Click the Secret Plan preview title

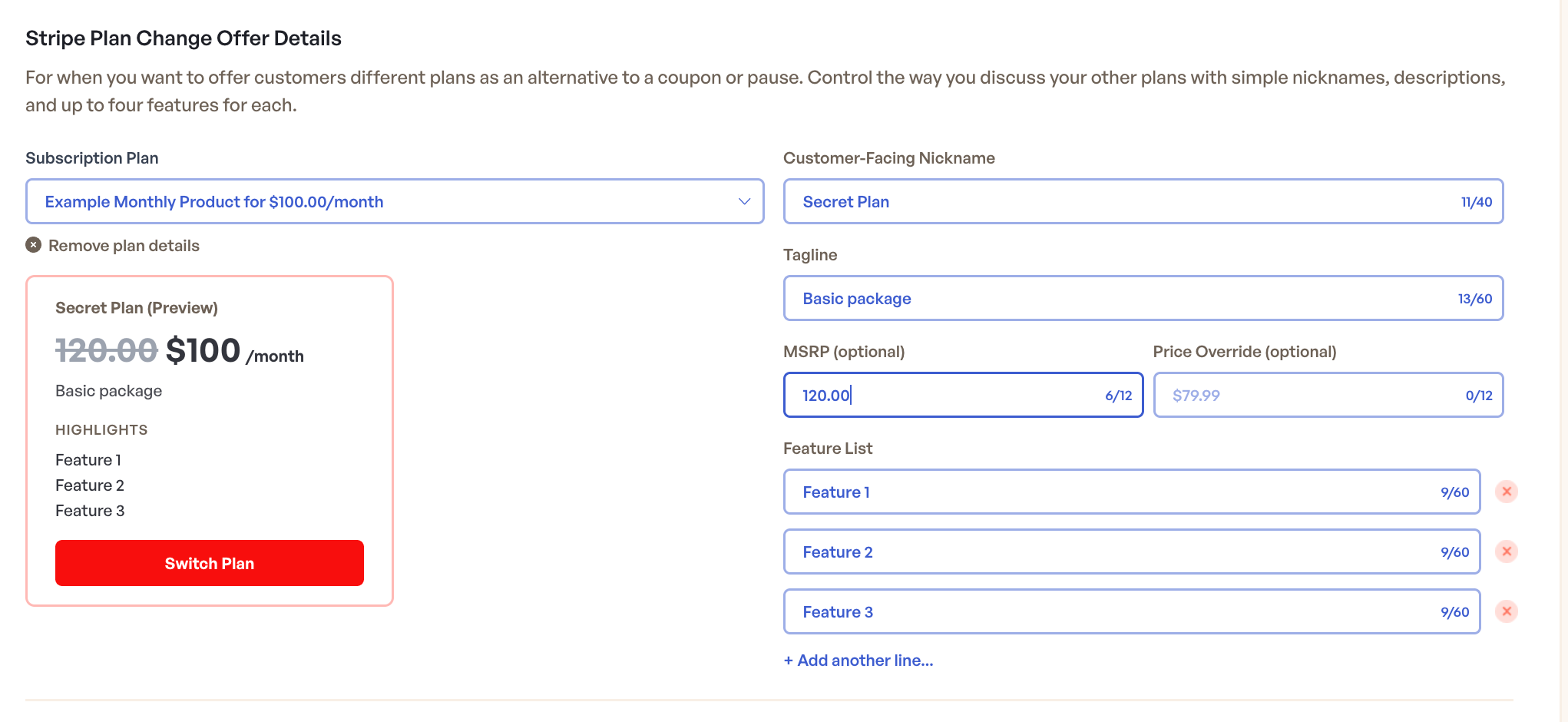(137, 308)
